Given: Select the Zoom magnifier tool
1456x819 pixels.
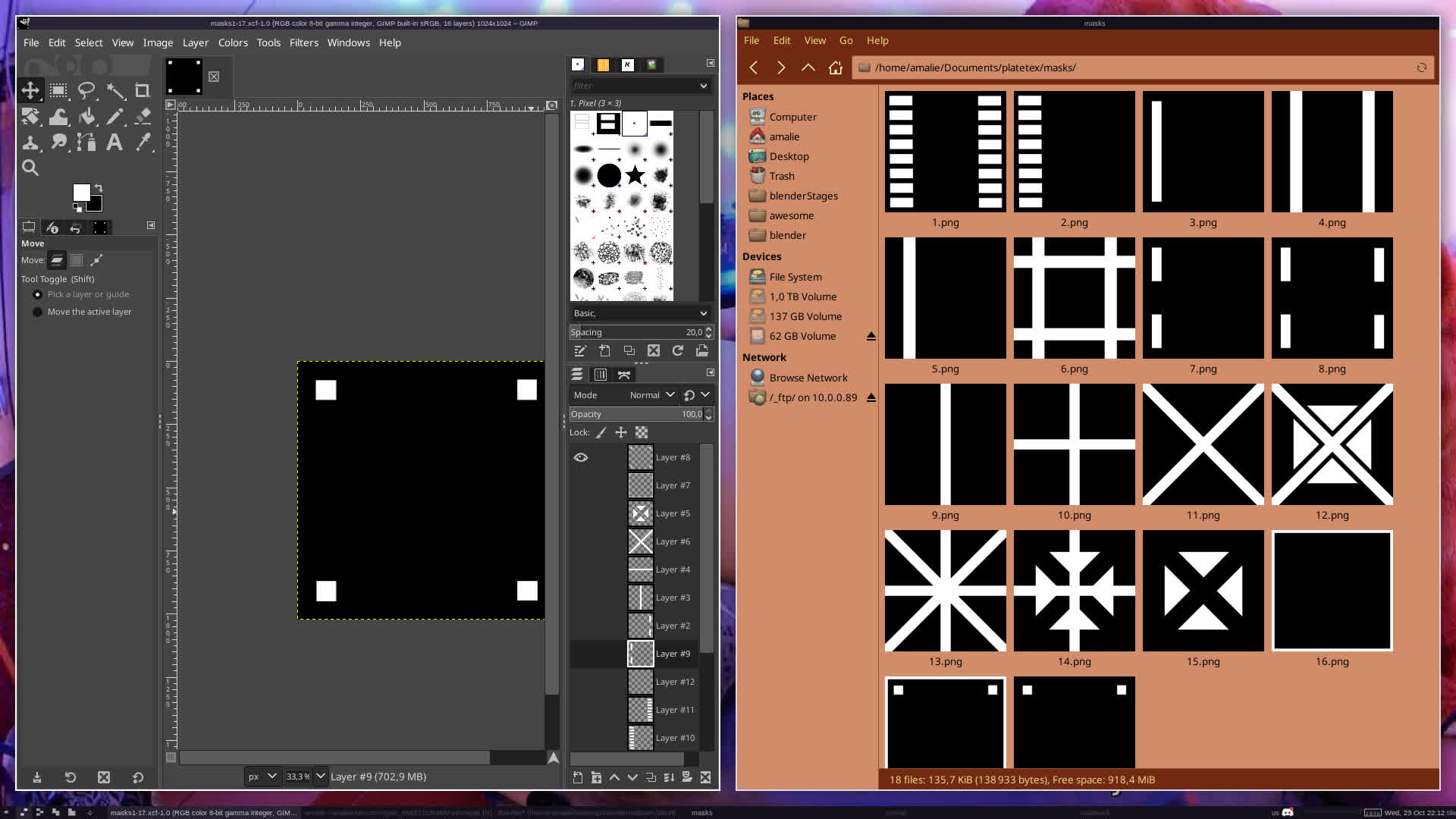Looking at the screenshot, I should [x=30, y=168].
